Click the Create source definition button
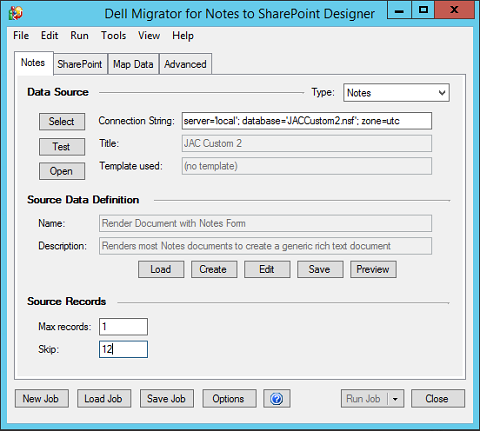Image resolution: width=480 pixels, height=431 pixels. pyautogui.click(x=214, y=269)
